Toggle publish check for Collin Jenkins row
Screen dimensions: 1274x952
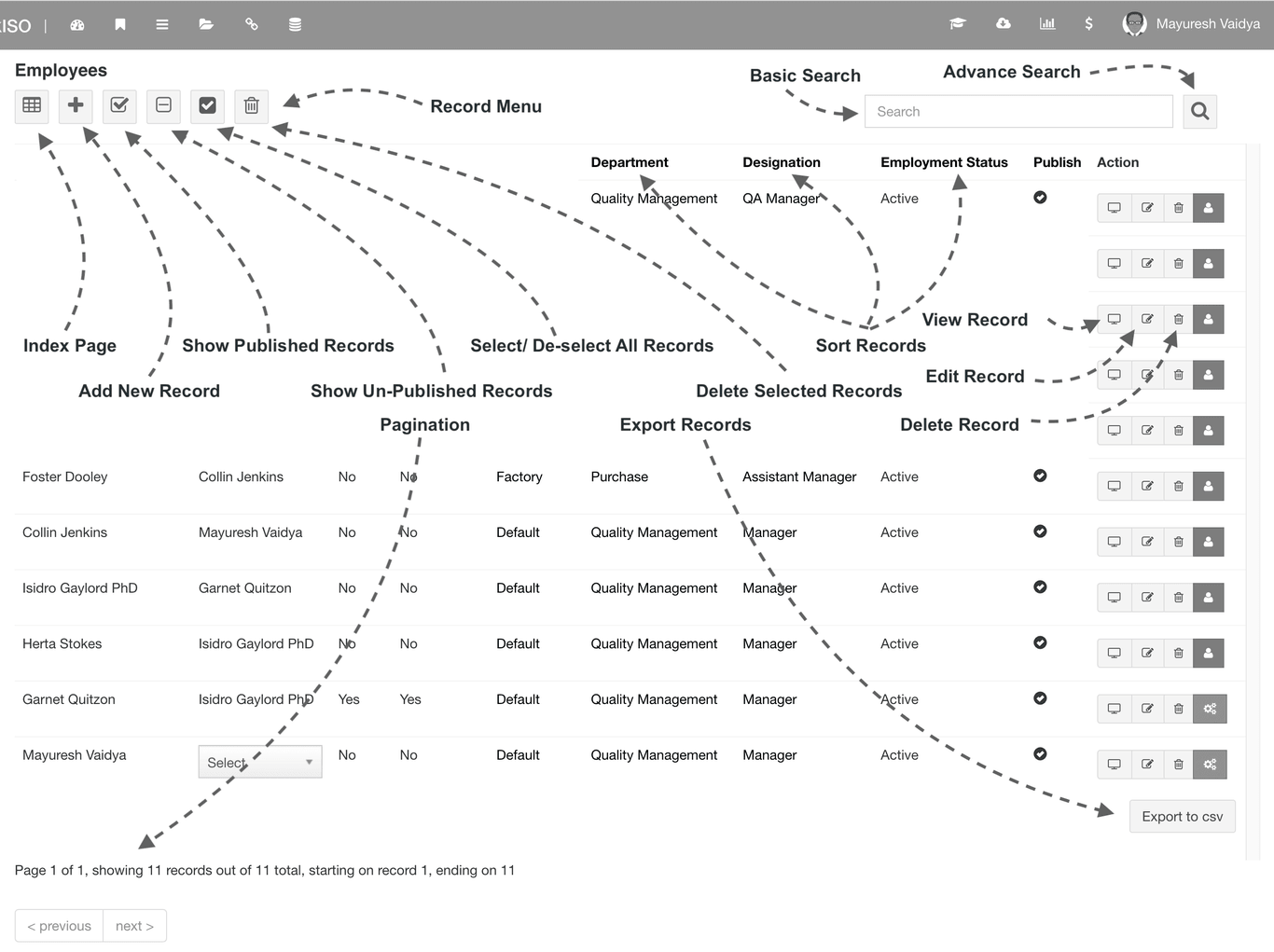[x=1040, y=531]
